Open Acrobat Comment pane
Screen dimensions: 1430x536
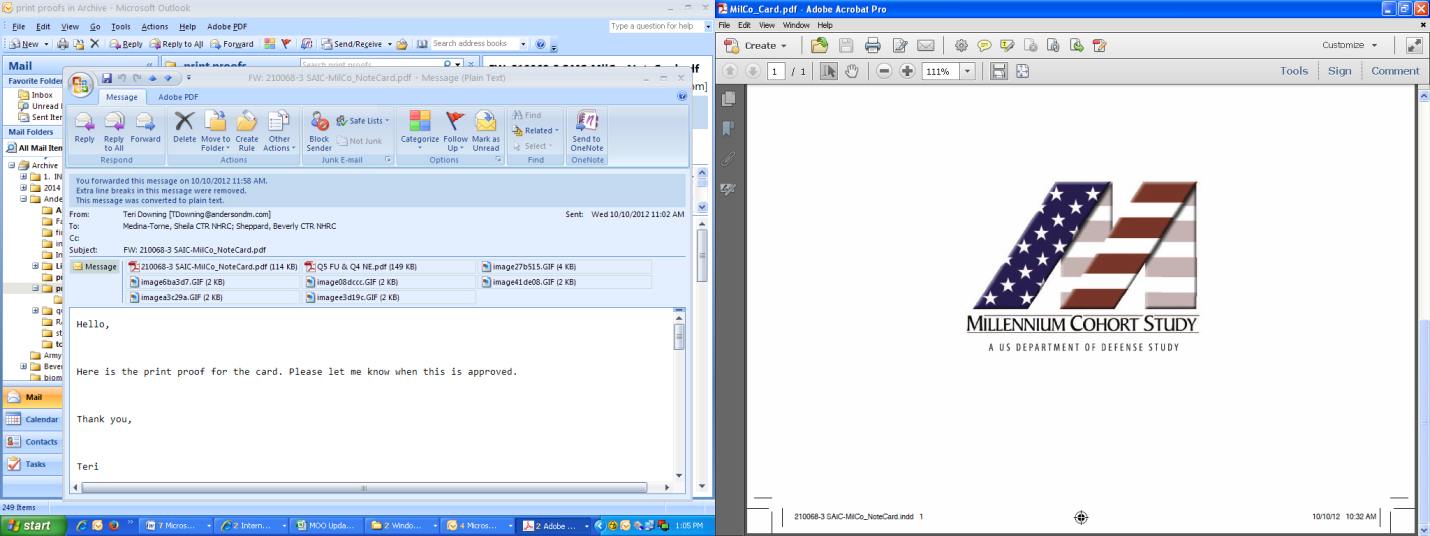(x=1395, y=71)
